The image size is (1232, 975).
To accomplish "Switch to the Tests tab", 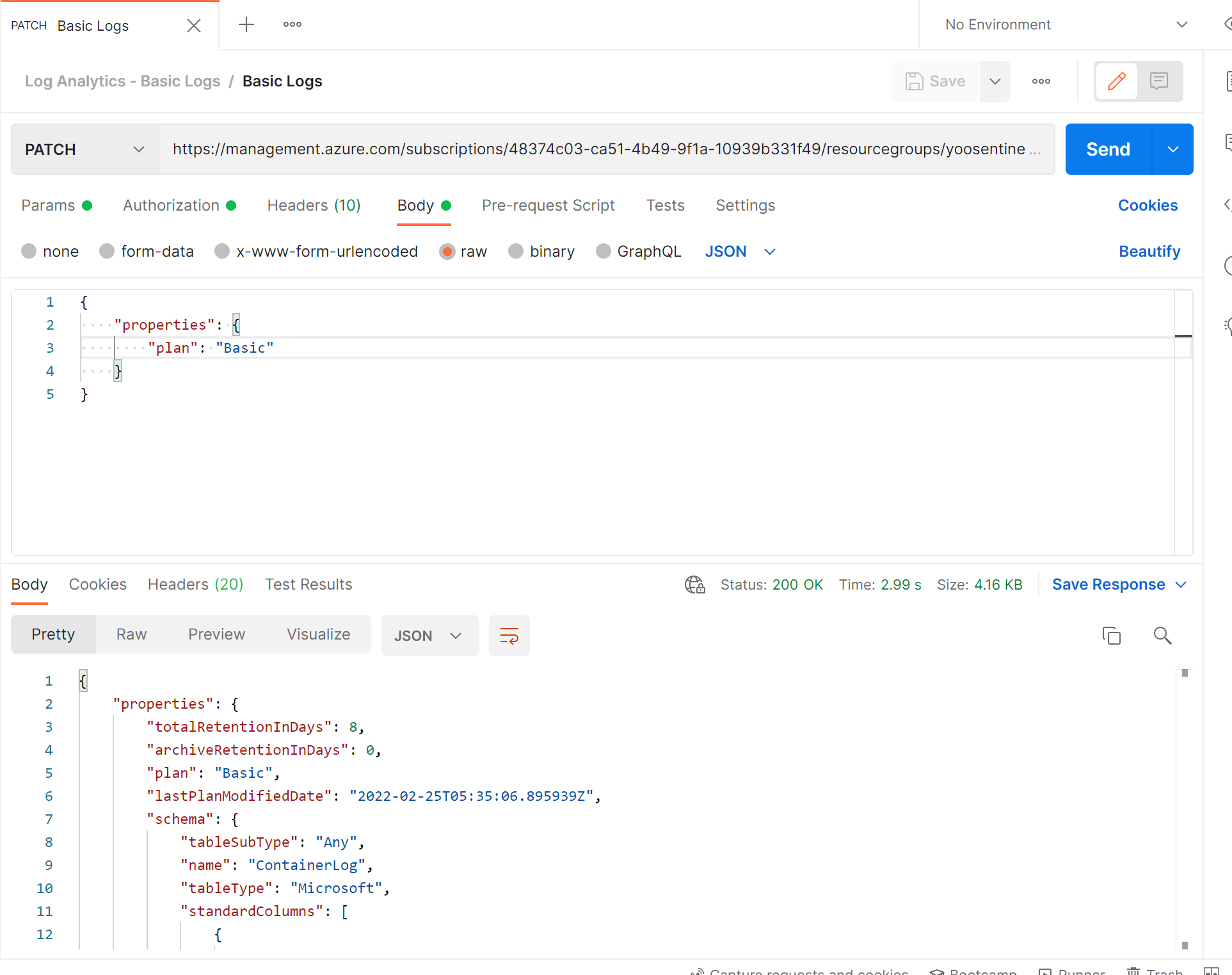I will [666, 205].
